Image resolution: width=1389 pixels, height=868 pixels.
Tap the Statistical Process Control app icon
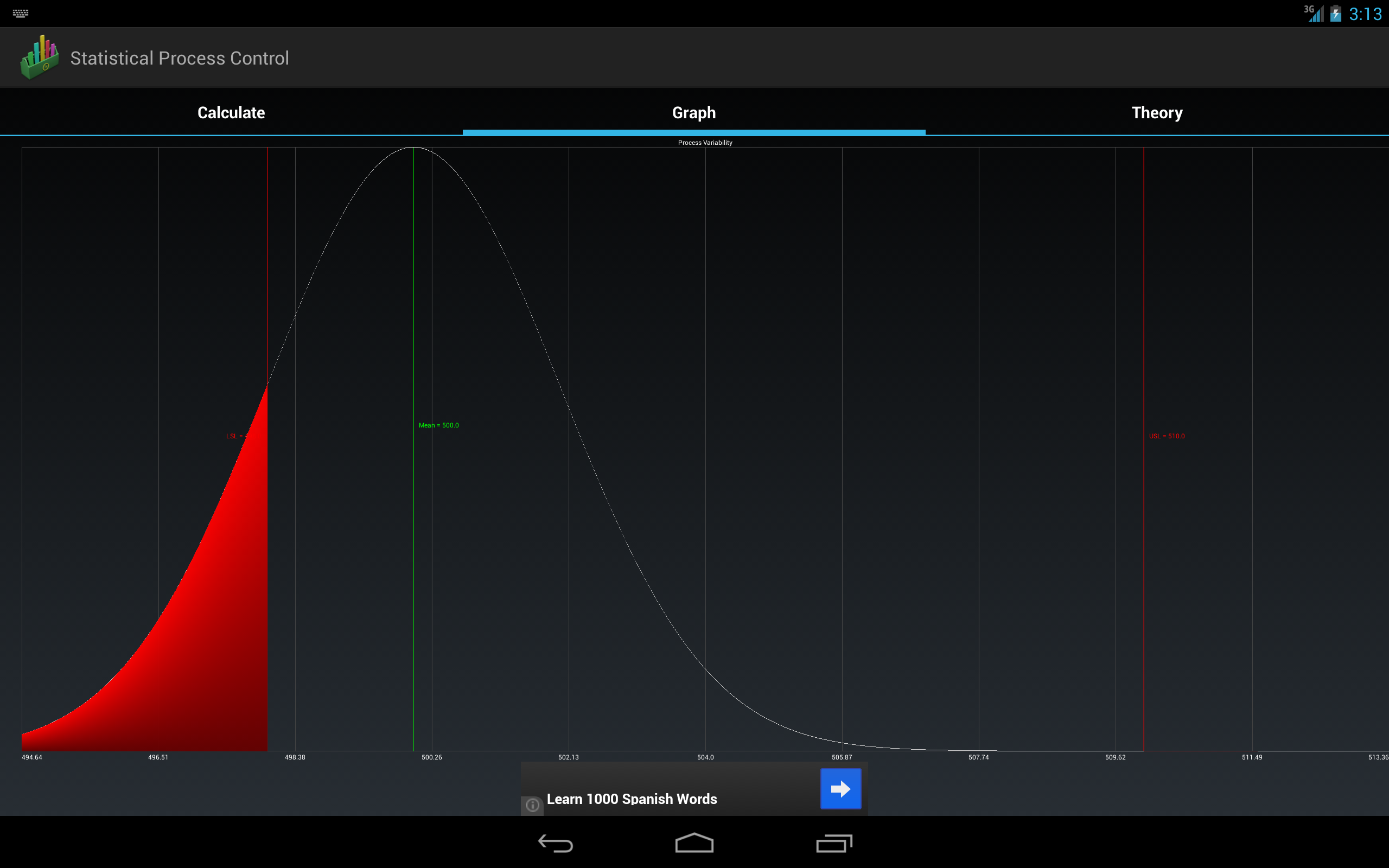[39, 58]
